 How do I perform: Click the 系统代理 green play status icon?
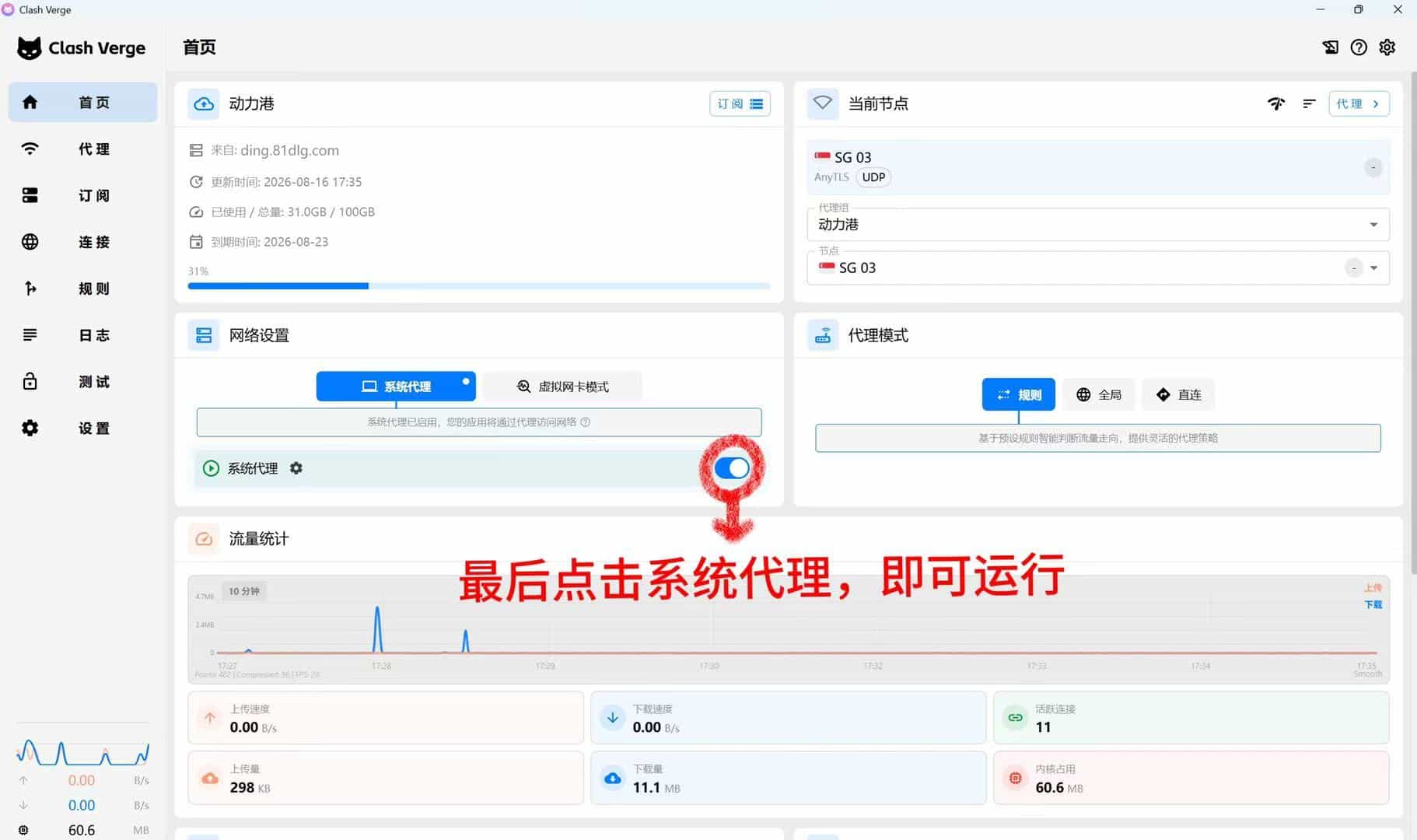tap(211, 468)
